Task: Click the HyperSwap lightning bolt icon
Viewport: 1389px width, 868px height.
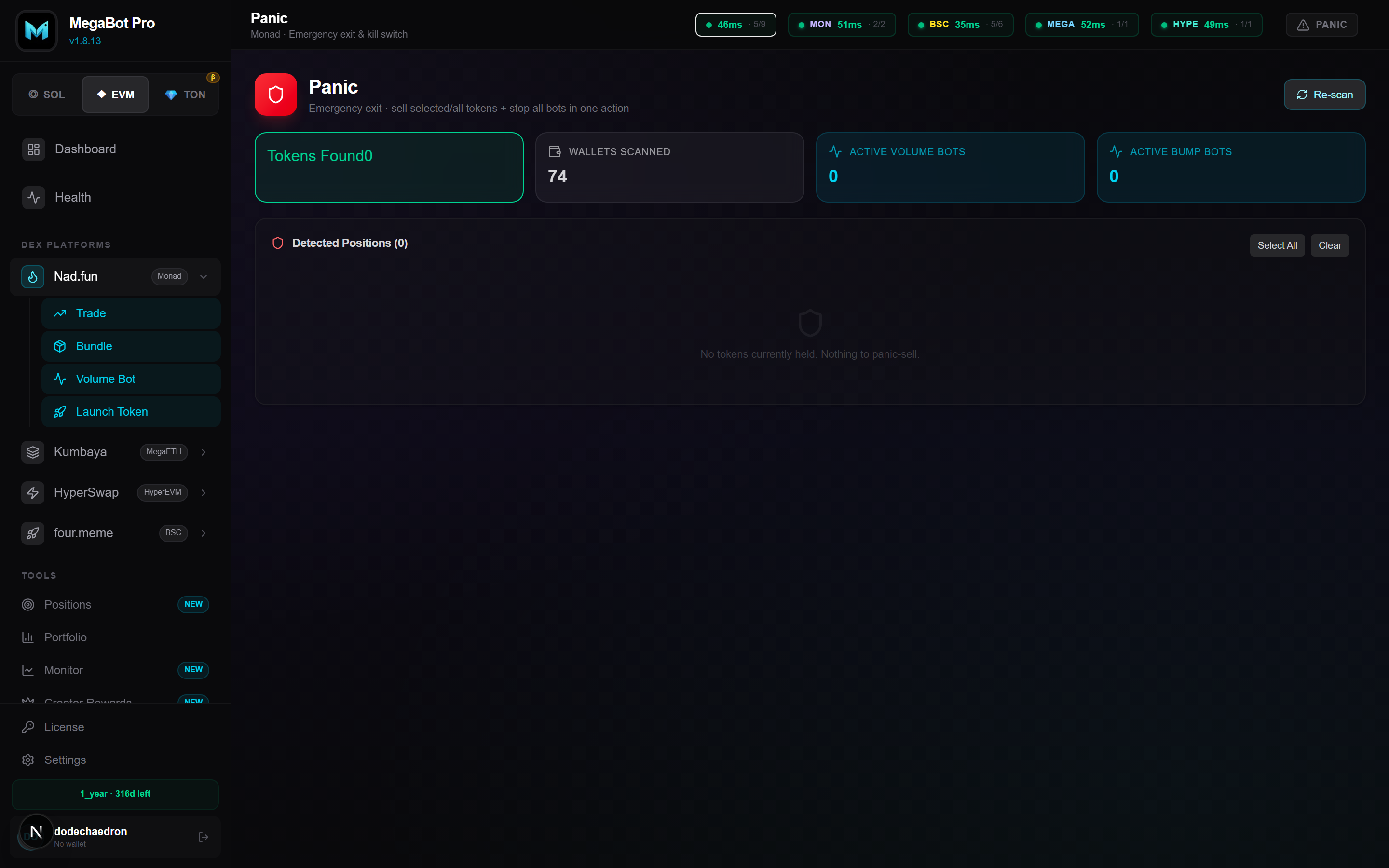Action: pyautogui.click(x=33, y=492)
